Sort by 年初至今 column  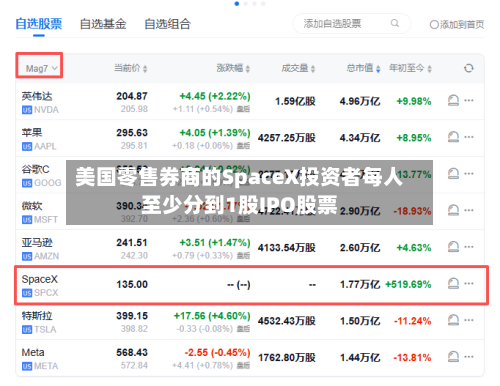[410, 68]
